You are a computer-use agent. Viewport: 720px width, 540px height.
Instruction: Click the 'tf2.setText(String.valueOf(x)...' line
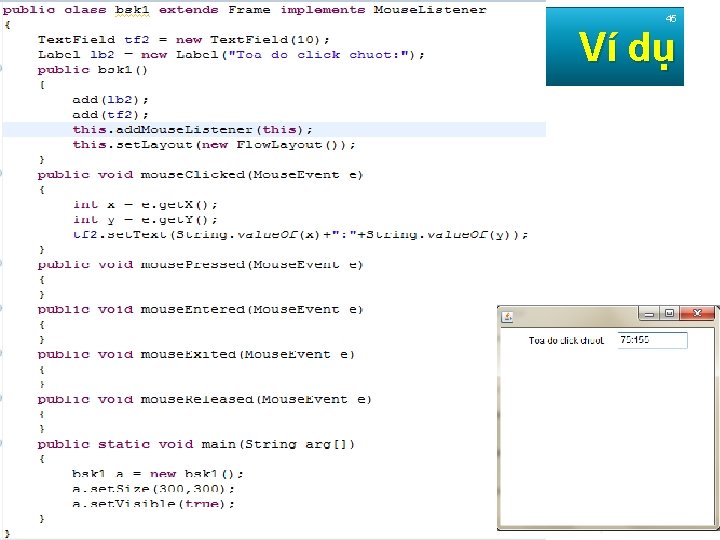(300, 235)
